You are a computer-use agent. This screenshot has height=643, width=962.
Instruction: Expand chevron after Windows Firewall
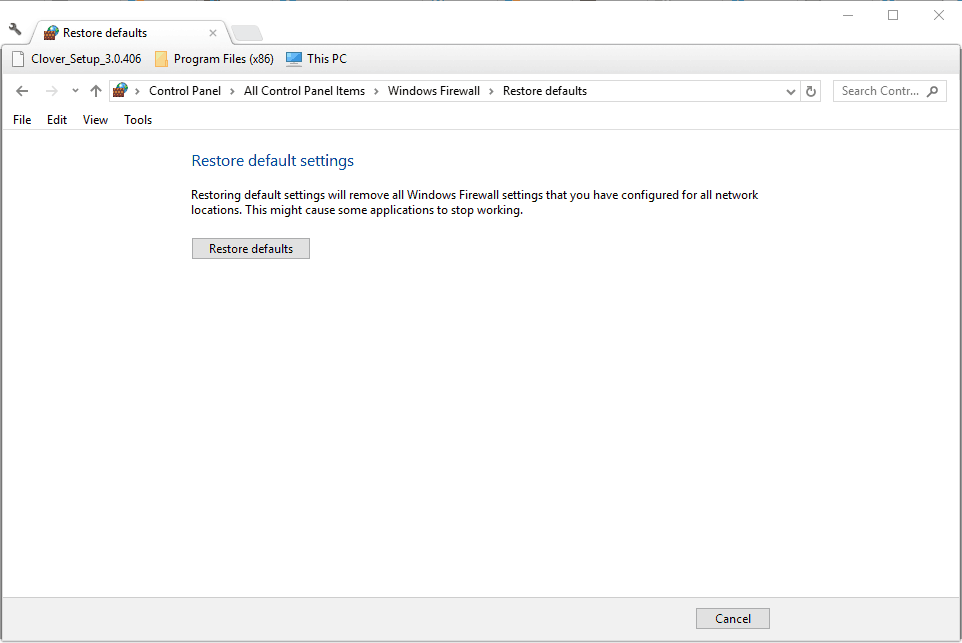(x=491, y=91)
